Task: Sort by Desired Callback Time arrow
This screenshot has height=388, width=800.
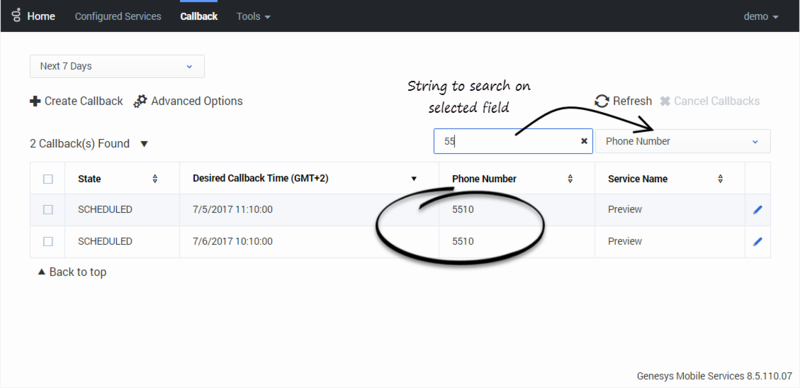Action: [x=414, y=179]
